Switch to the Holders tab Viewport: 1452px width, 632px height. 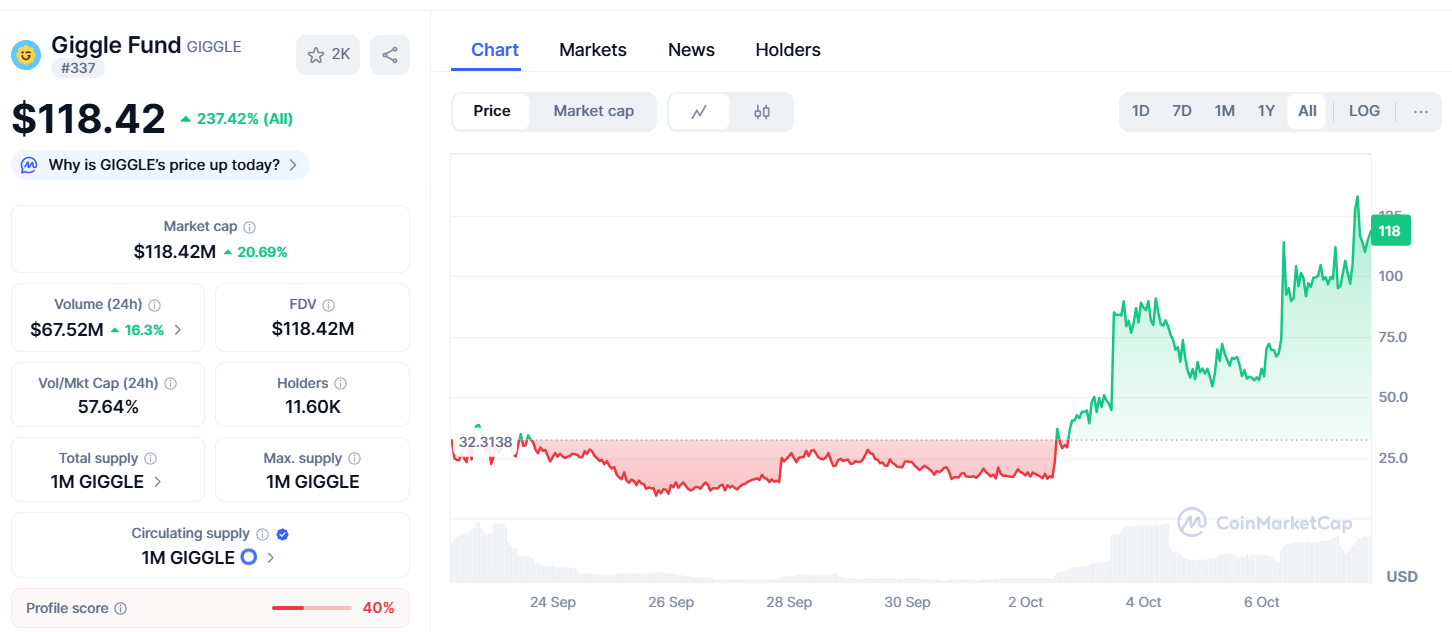coord(788,50)
